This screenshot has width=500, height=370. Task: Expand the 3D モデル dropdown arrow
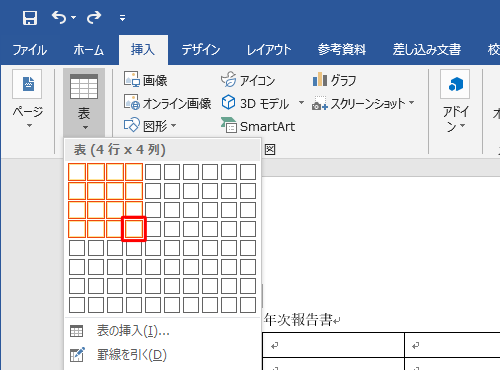[x=301, y=102]
